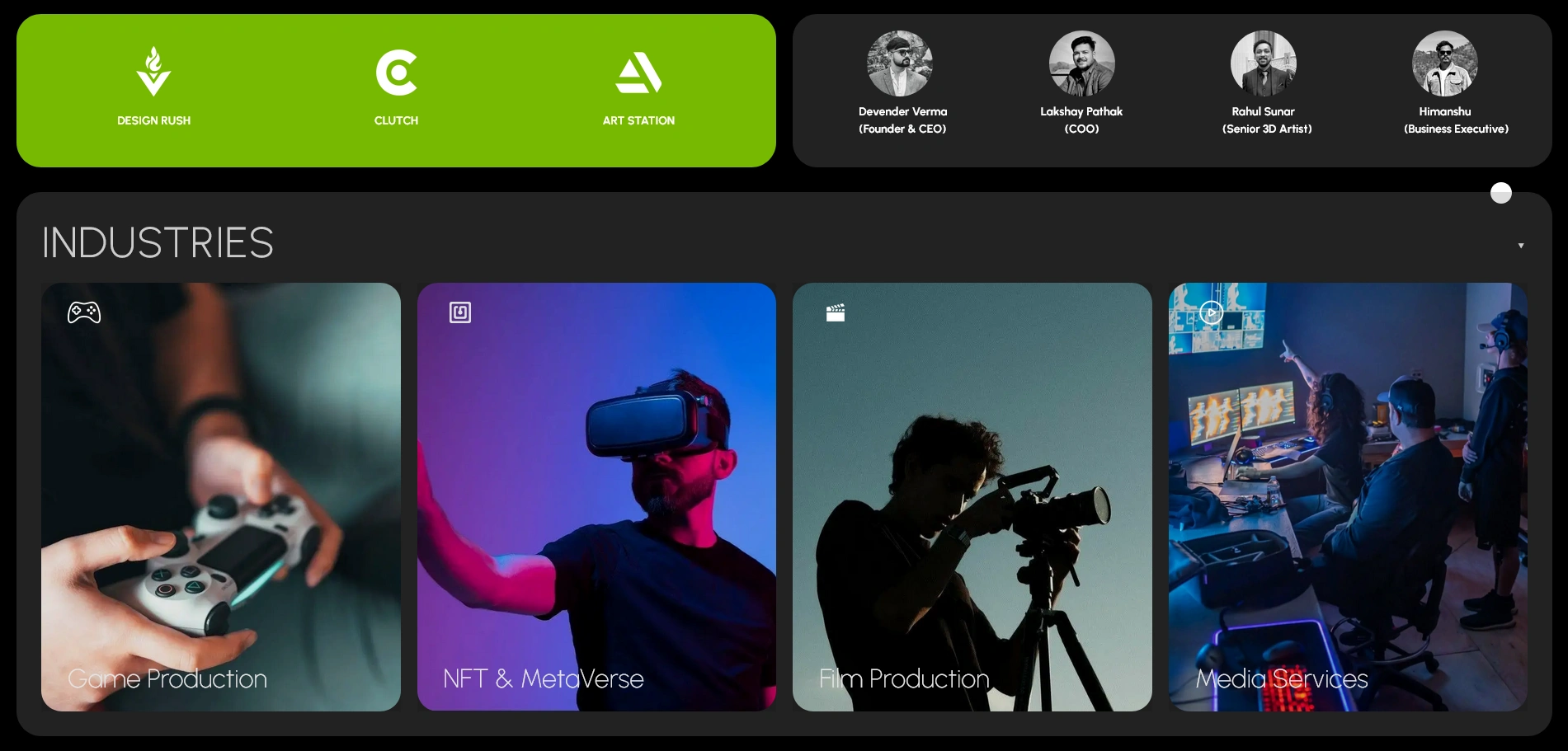The image size is (1568, 751).
Task: Collapse the Industries section with the arrow
Action: point(1521,246)
